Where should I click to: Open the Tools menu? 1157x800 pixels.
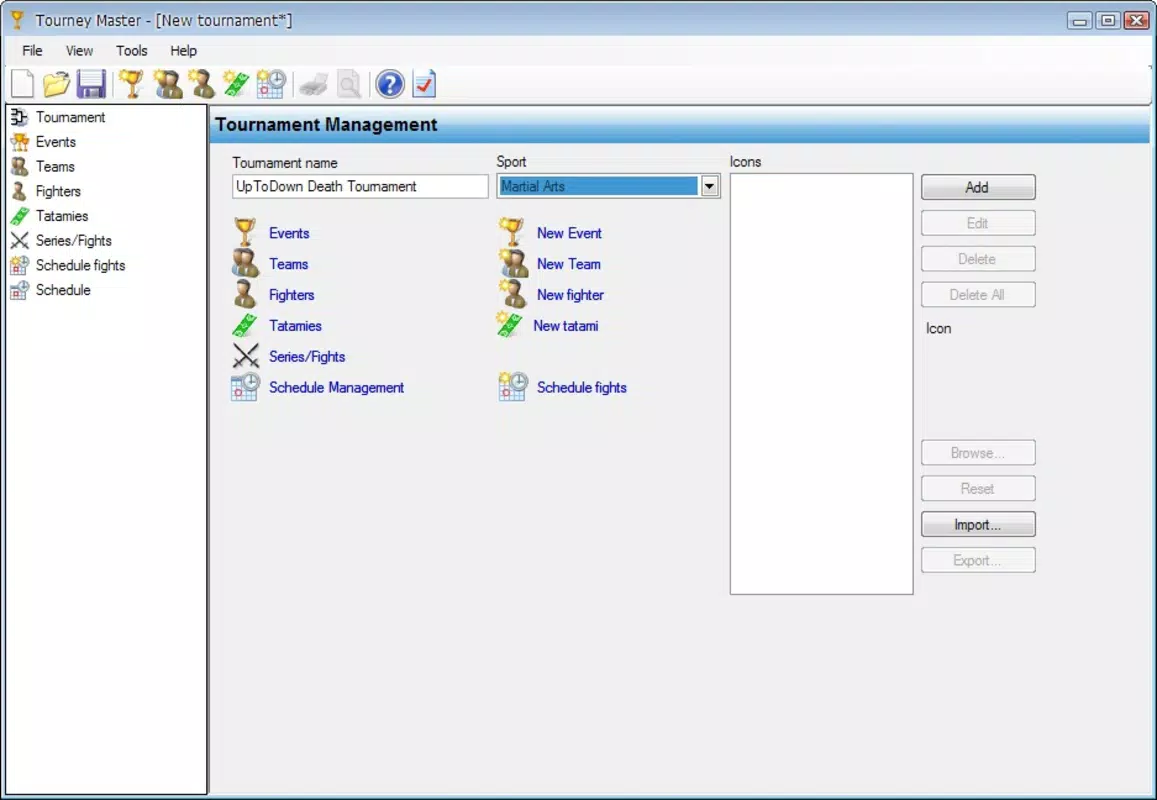[x=131, y=51]
